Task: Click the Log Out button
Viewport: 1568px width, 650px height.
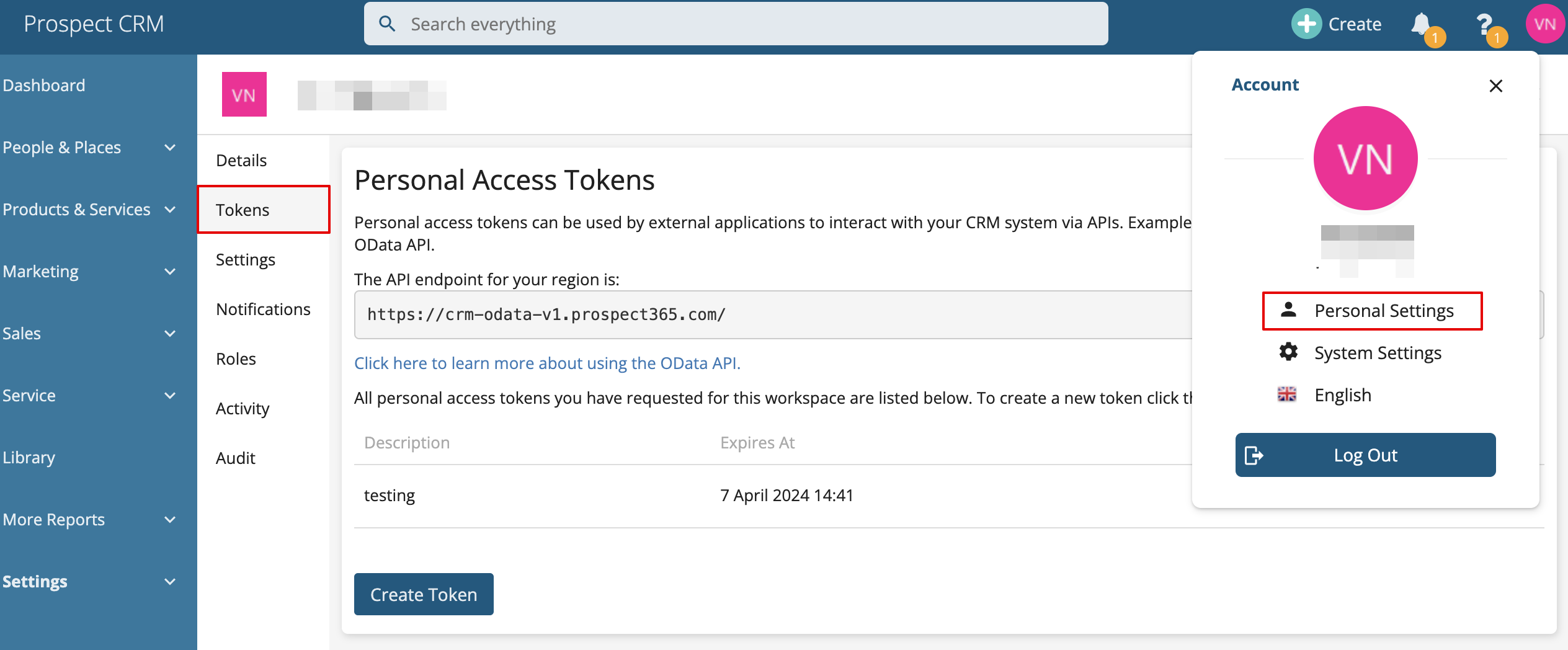Action: click(1365, 455)
